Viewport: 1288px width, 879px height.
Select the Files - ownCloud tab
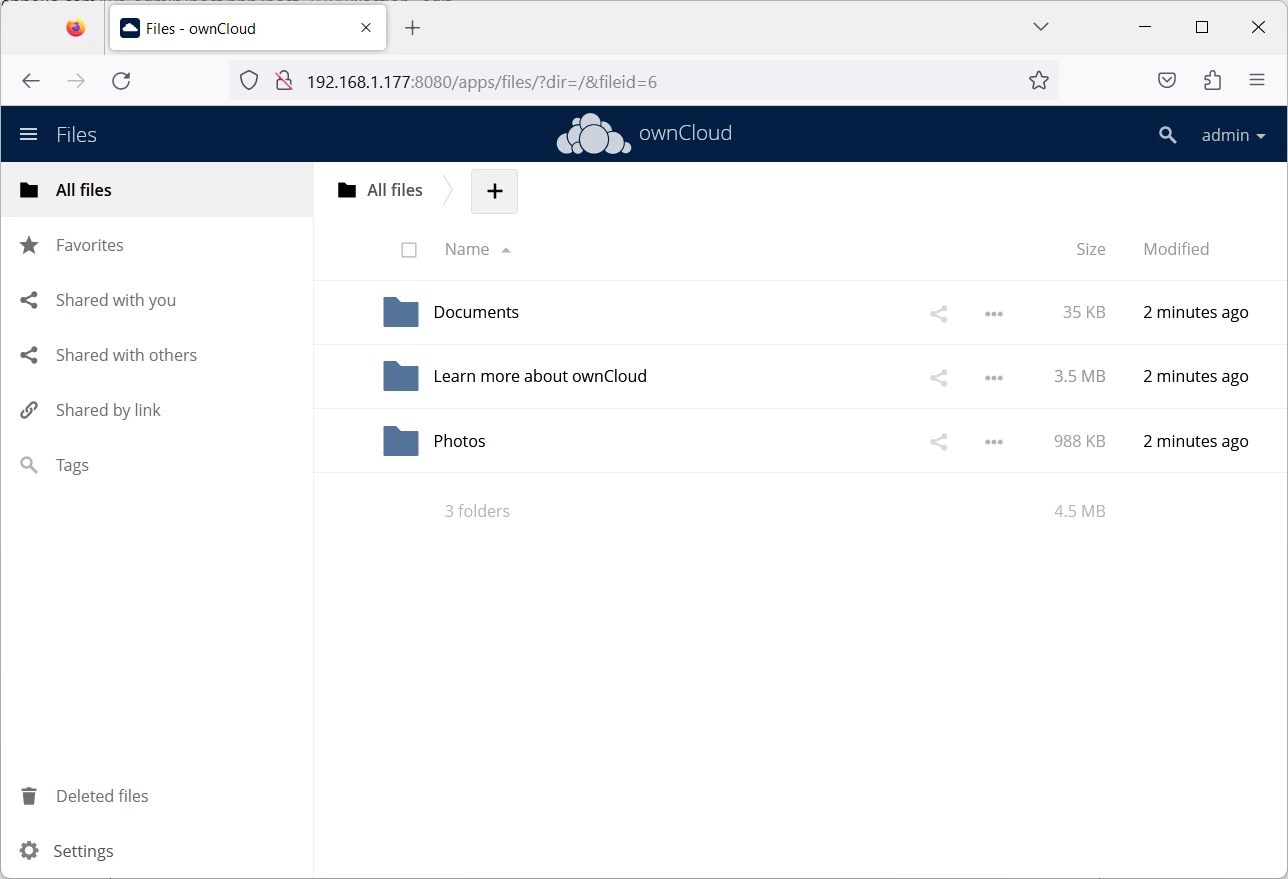[247, 28]
